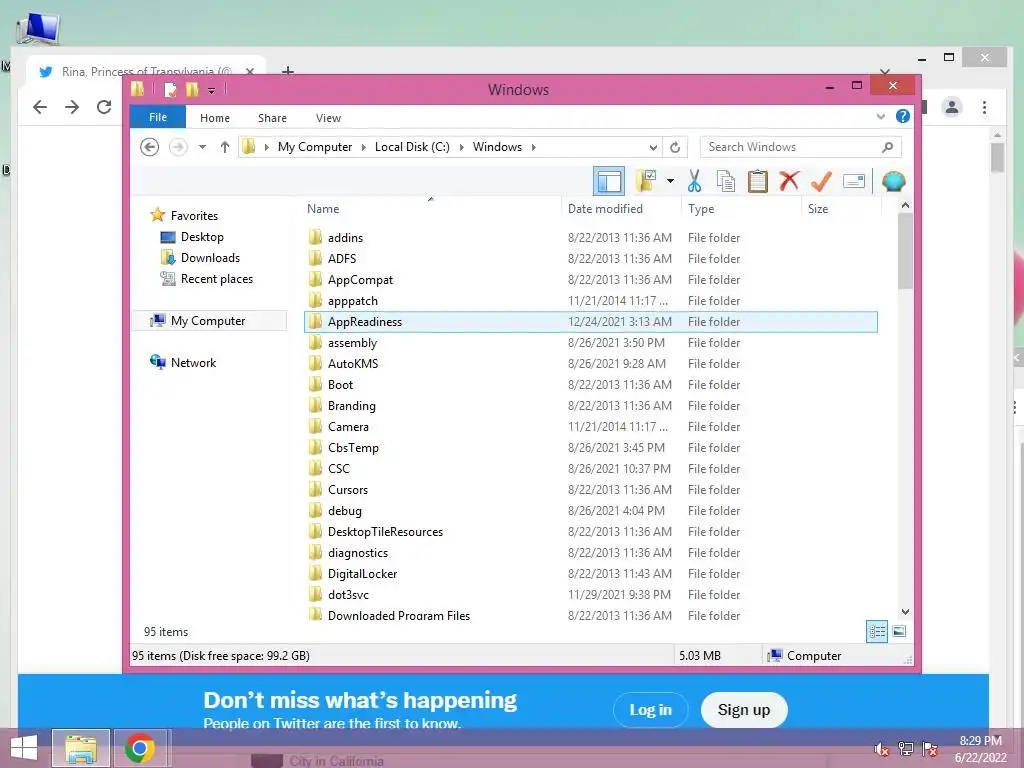The height and width of the screenshot is (768, 1024).
Task: Open the Share ribbon tab
Action: click(272, 118)
